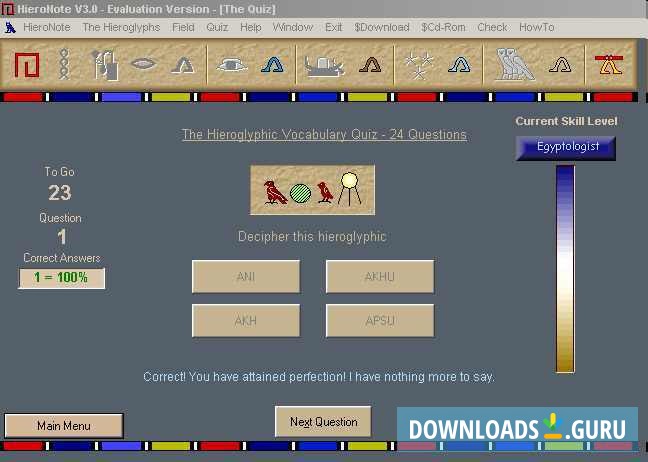
Task: Click the skill level gradient bar
Action: pyautogui.click(x=565, y=269)
